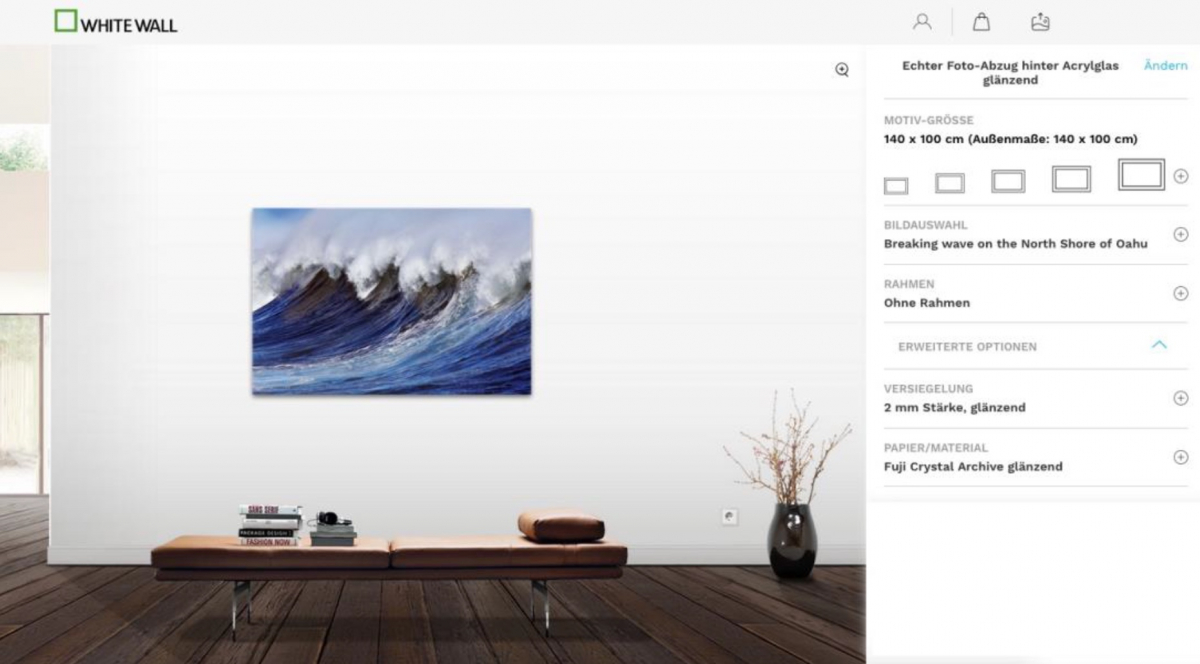Expand the Versiegelung section
The image size is (1200, 664).
tap(1181, 398)
